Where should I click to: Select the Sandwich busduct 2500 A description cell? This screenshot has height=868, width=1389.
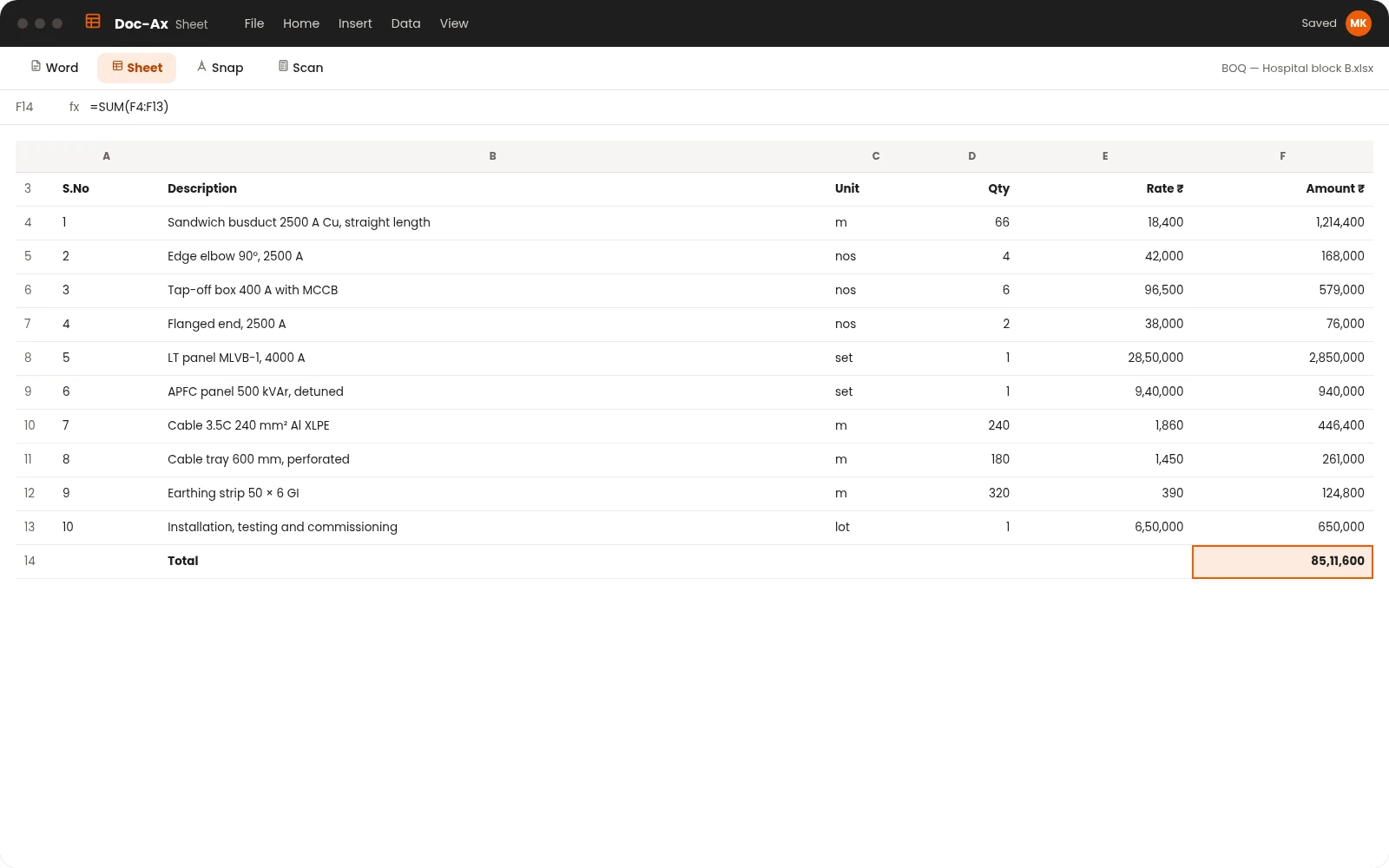click(492, 223)
